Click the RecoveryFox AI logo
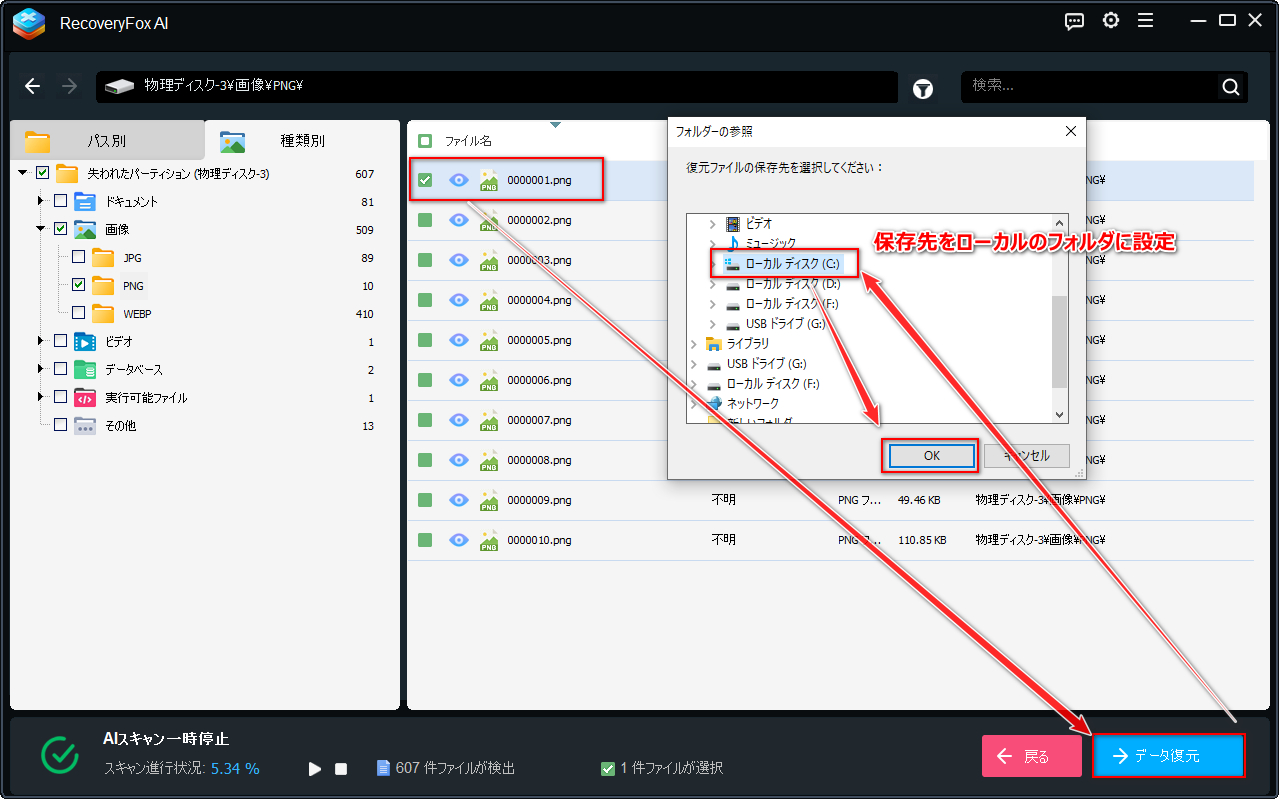This screenshot has height=799, width=1279. (29, 23)
